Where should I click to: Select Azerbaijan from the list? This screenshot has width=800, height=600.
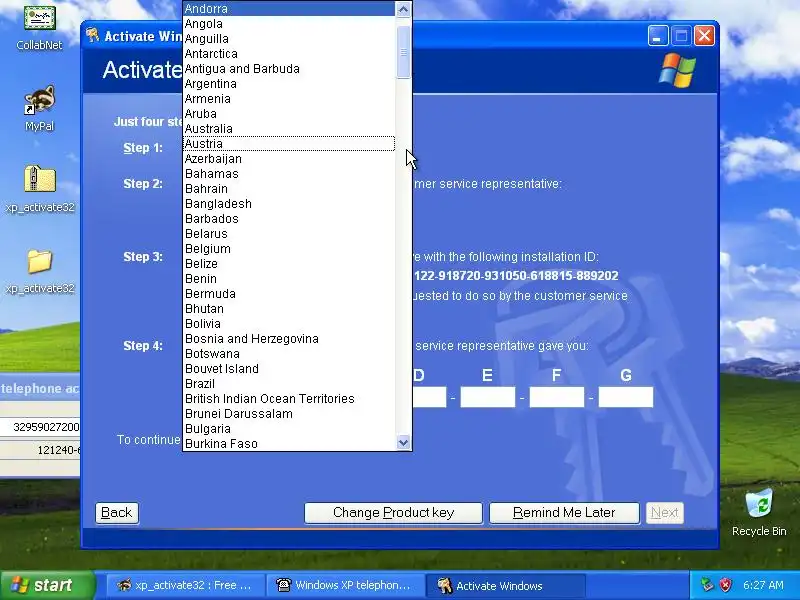[x=289, y=159]
